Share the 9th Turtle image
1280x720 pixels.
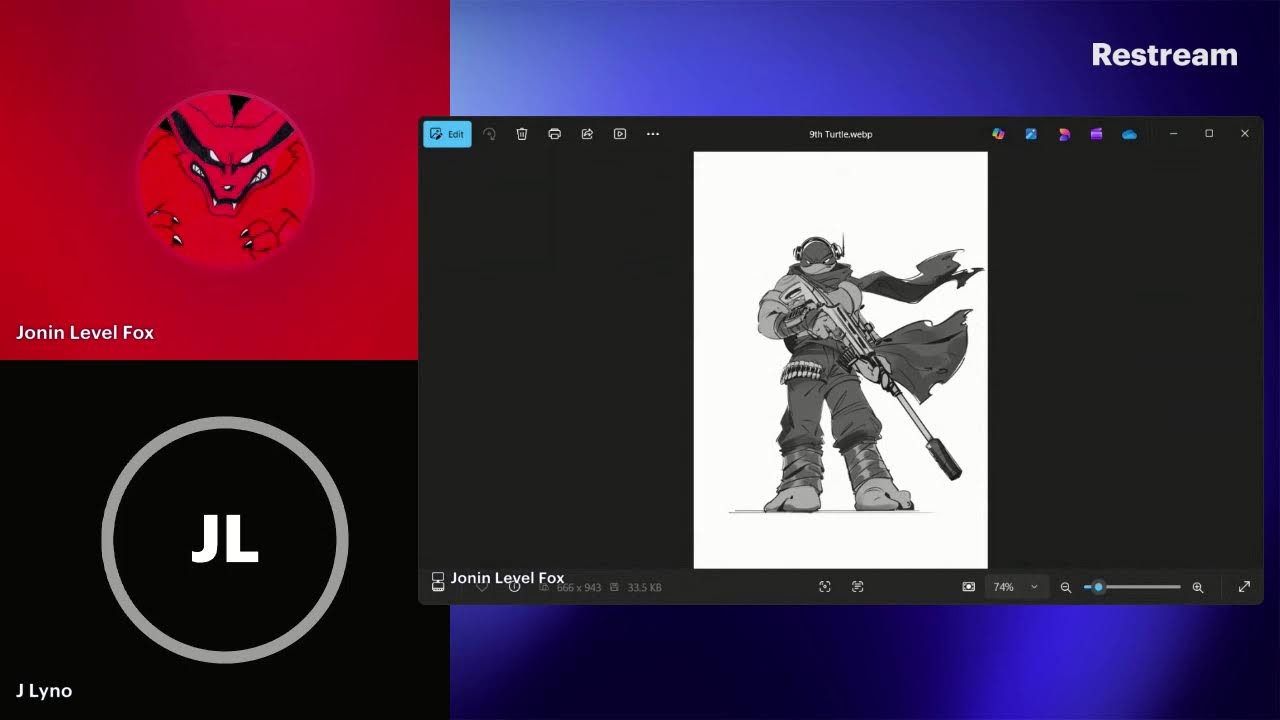click(x=587, y=134)
